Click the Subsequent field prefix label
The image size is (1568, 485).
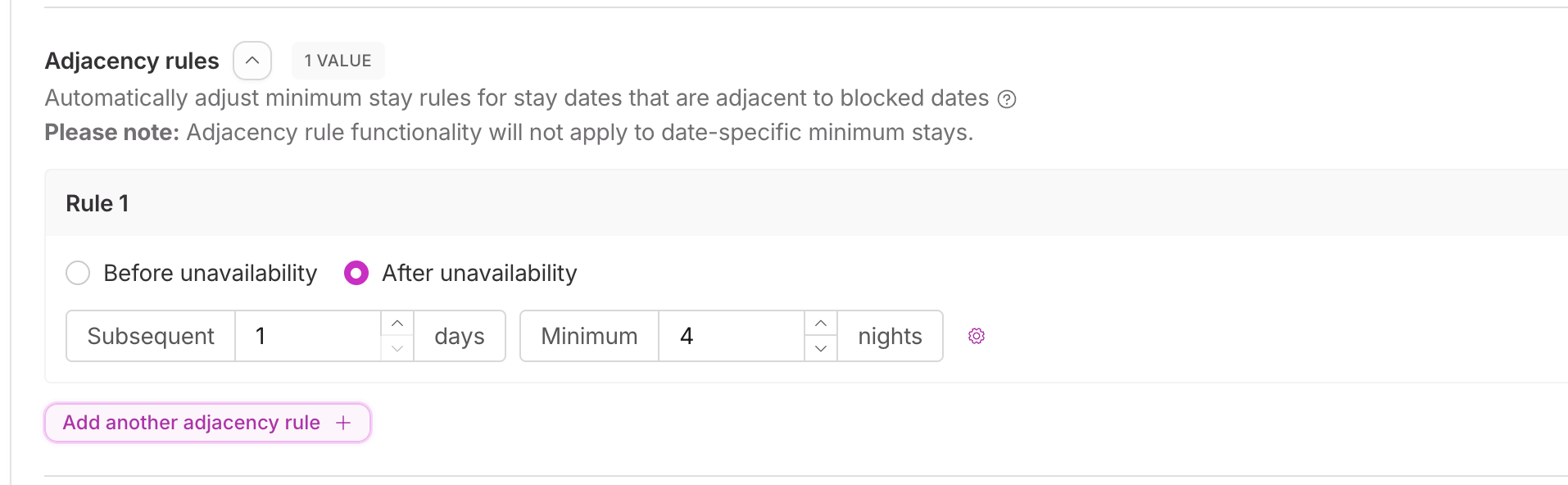point(151,336)
